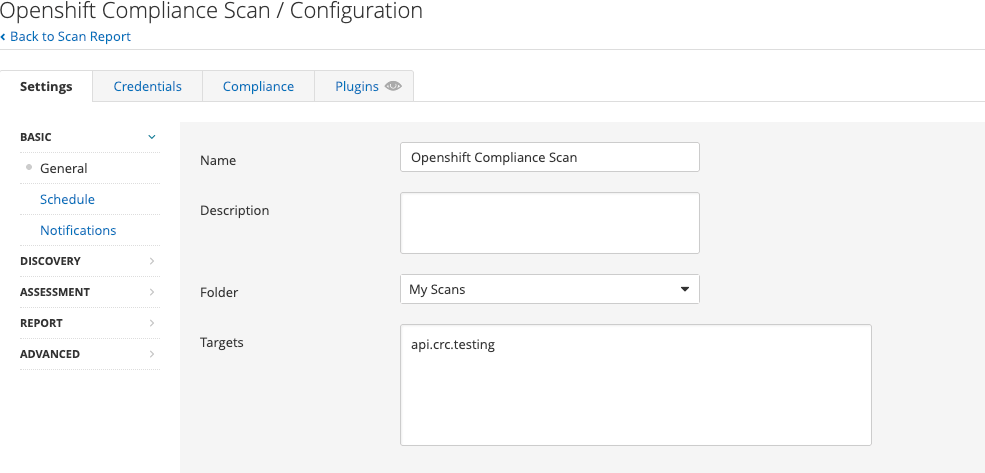Image resolution: width=985 pixels, height=473 pixels.
Task: Follow the Back to Scan Report link
Action: coord(70,37)
